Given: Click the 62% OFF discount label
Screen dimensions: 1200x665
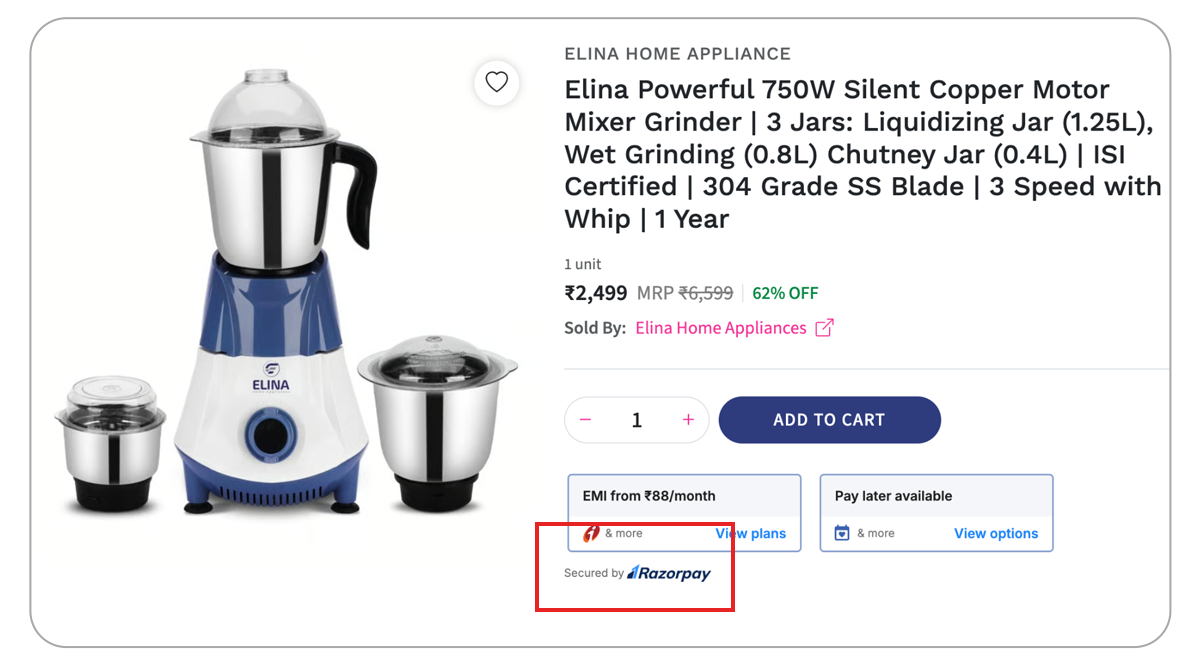Looking at the screenshot, I should (x=785, y=293).
